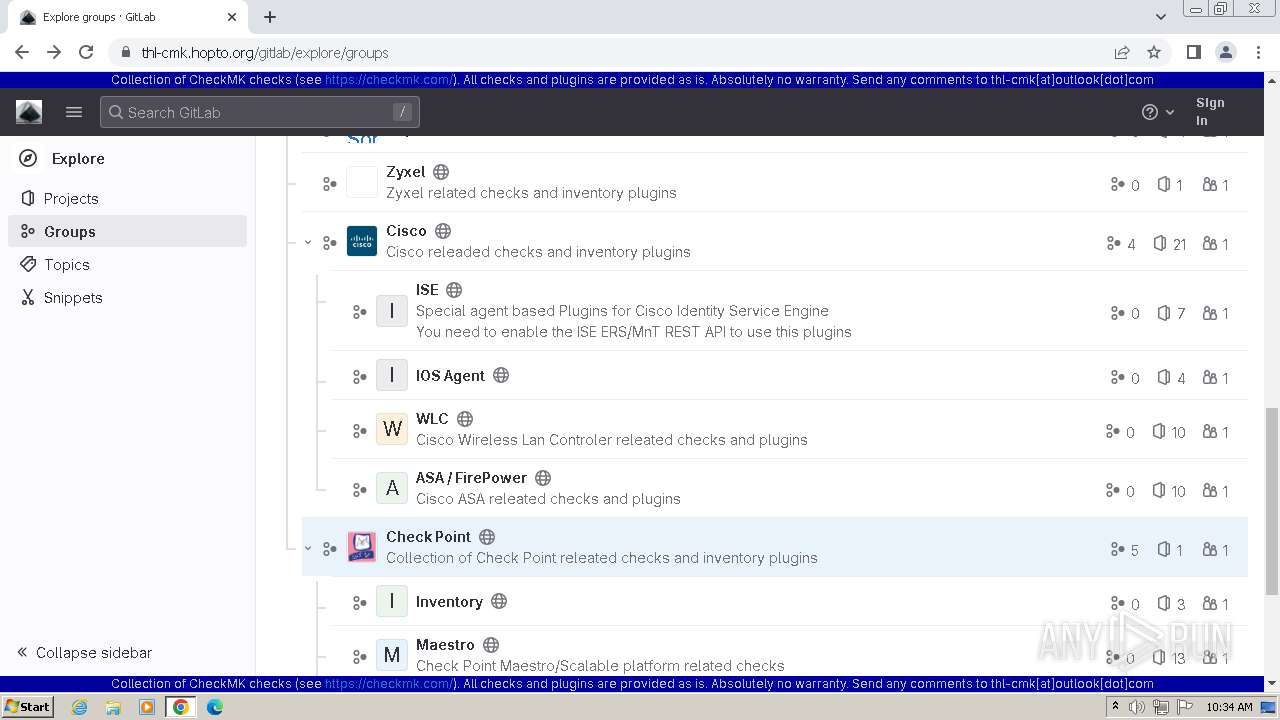1280x720 pixels.
Task: Close the Explore groups tab
Action: point(232,17)
